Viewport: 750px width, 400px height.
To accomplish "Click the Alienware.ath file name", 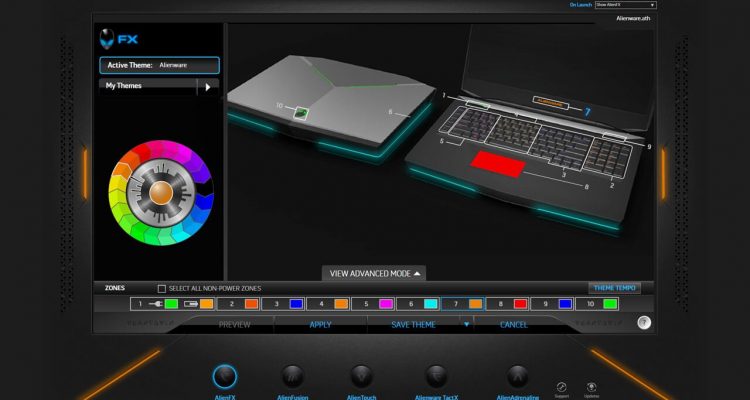I will point(633,18).
